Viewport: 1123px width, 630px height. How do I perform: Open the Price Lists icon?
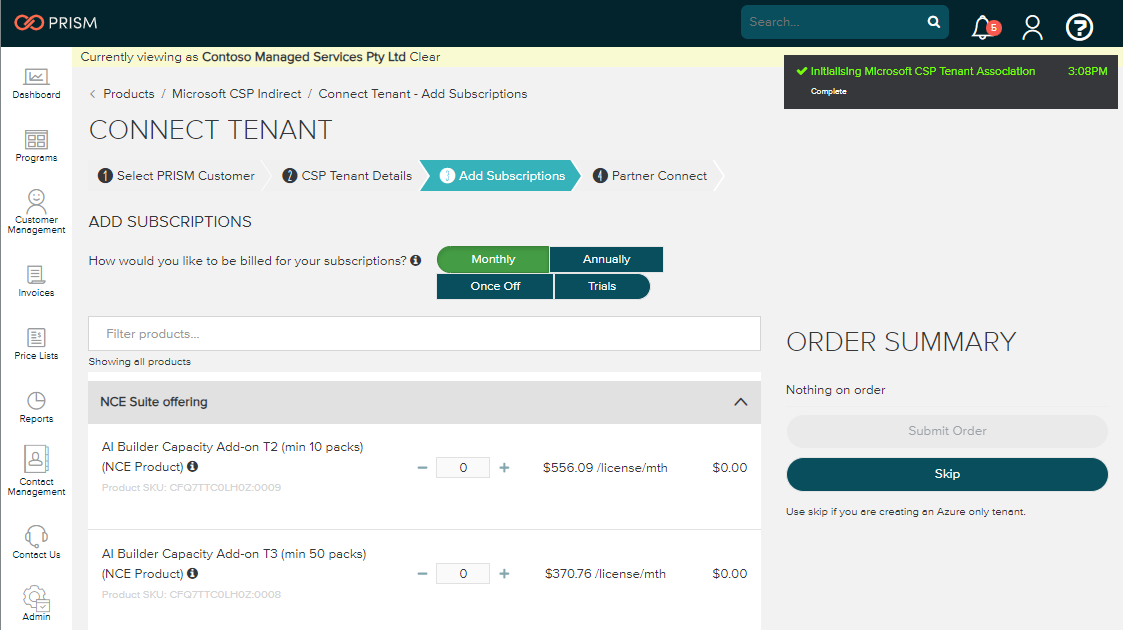36,344
